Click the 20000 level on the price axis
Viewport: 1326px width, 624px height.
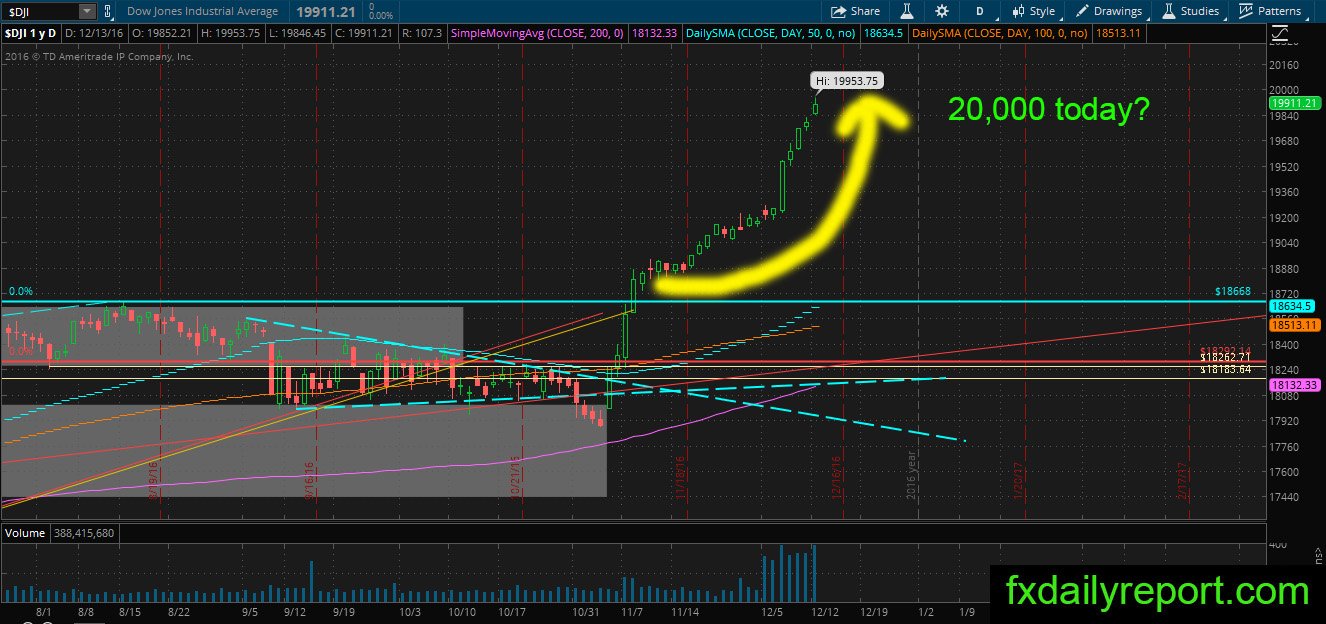(1285, 90)
